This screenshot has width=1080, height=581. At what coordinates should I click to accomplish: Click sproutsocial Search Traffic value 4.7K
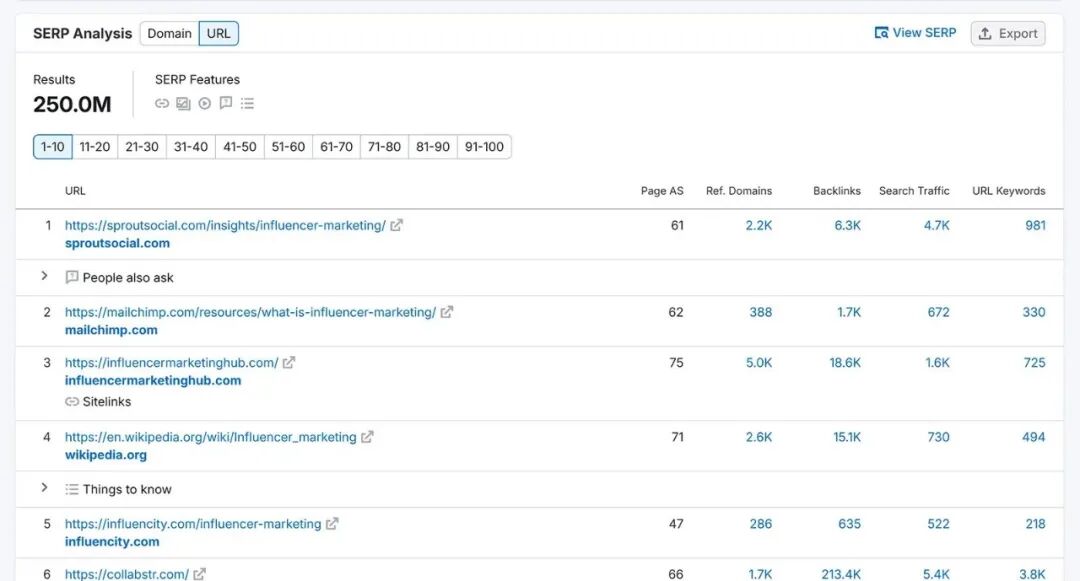[936, 225]
